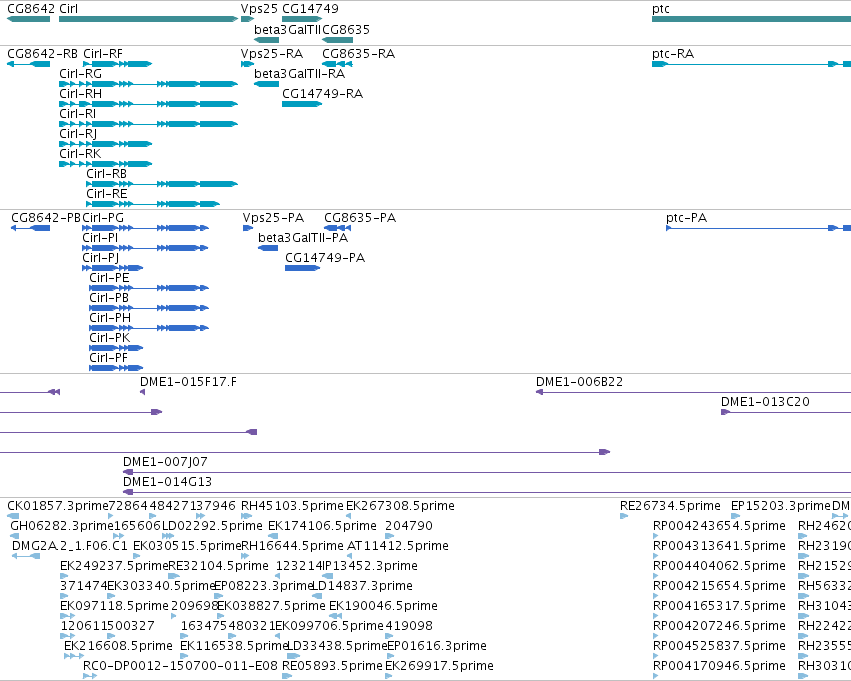Viewport: 851px width, 681px height.
Task: Select the Vps25-PA protein label
Action: tap(274, 218)
